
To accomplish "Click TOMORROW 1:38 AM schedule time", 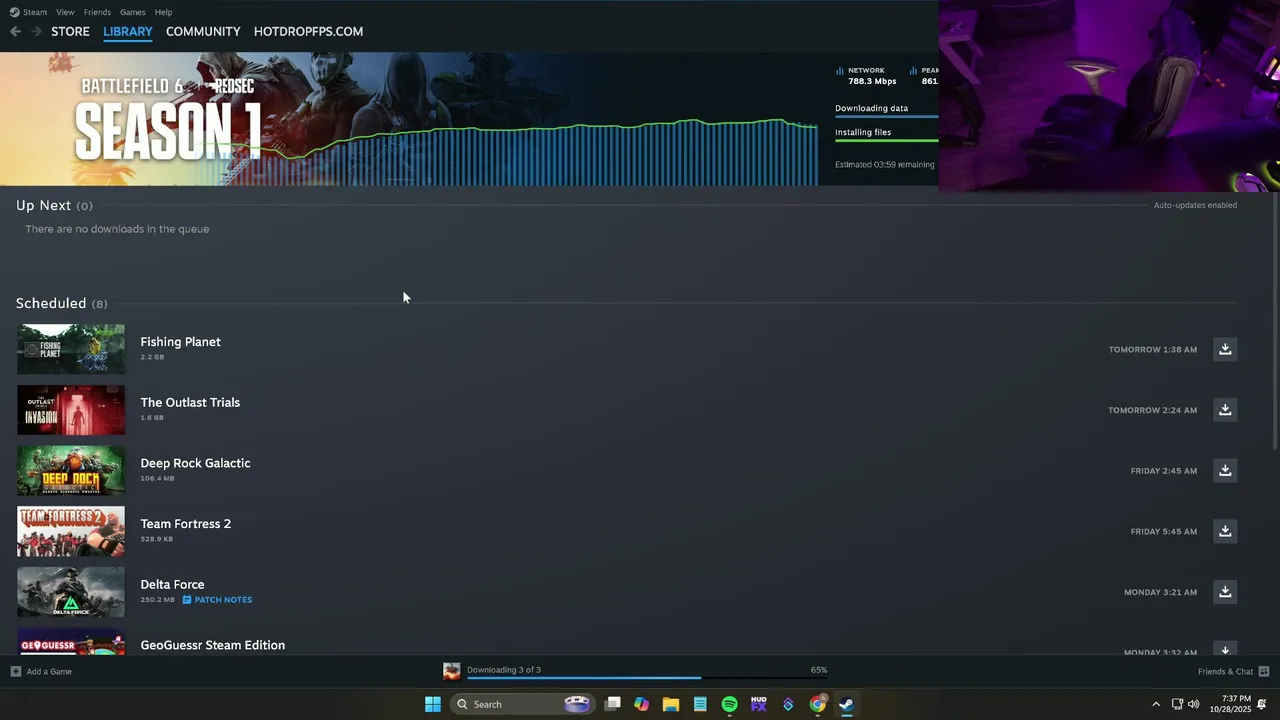I will coord(1153,350).
